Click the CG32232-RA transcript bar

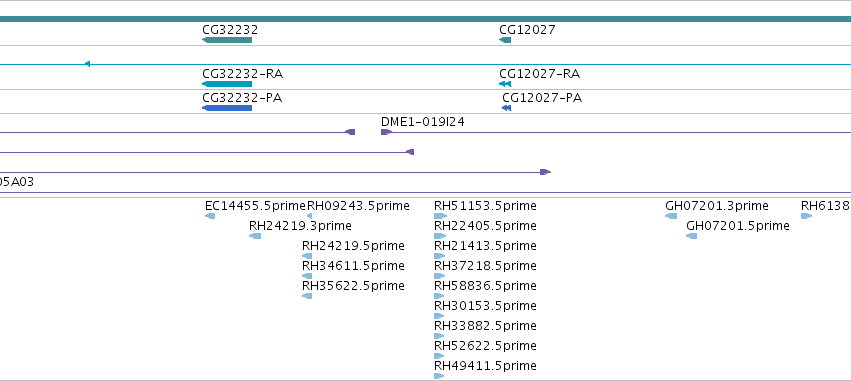[227, 84]
